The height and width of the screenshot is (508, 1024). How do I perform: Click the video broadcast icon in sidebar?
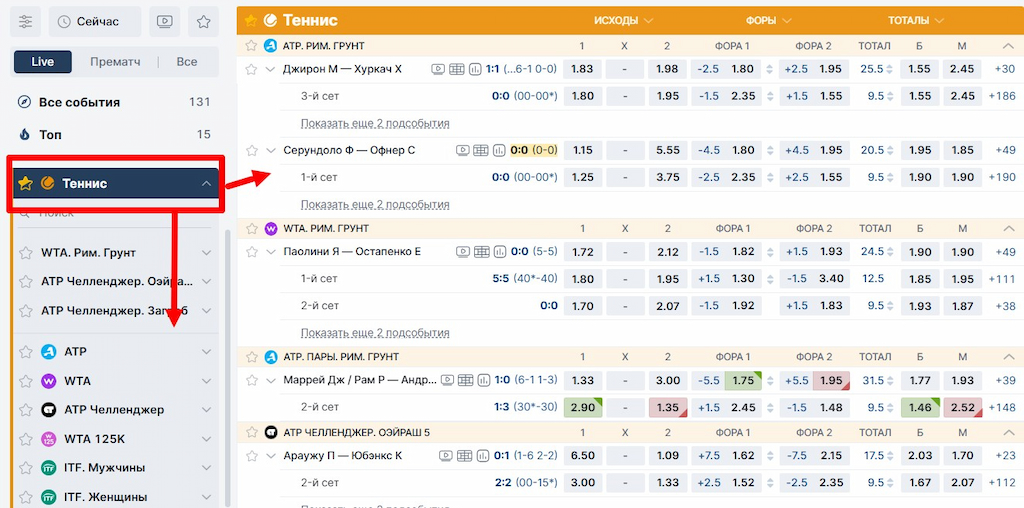coord(165,22)
